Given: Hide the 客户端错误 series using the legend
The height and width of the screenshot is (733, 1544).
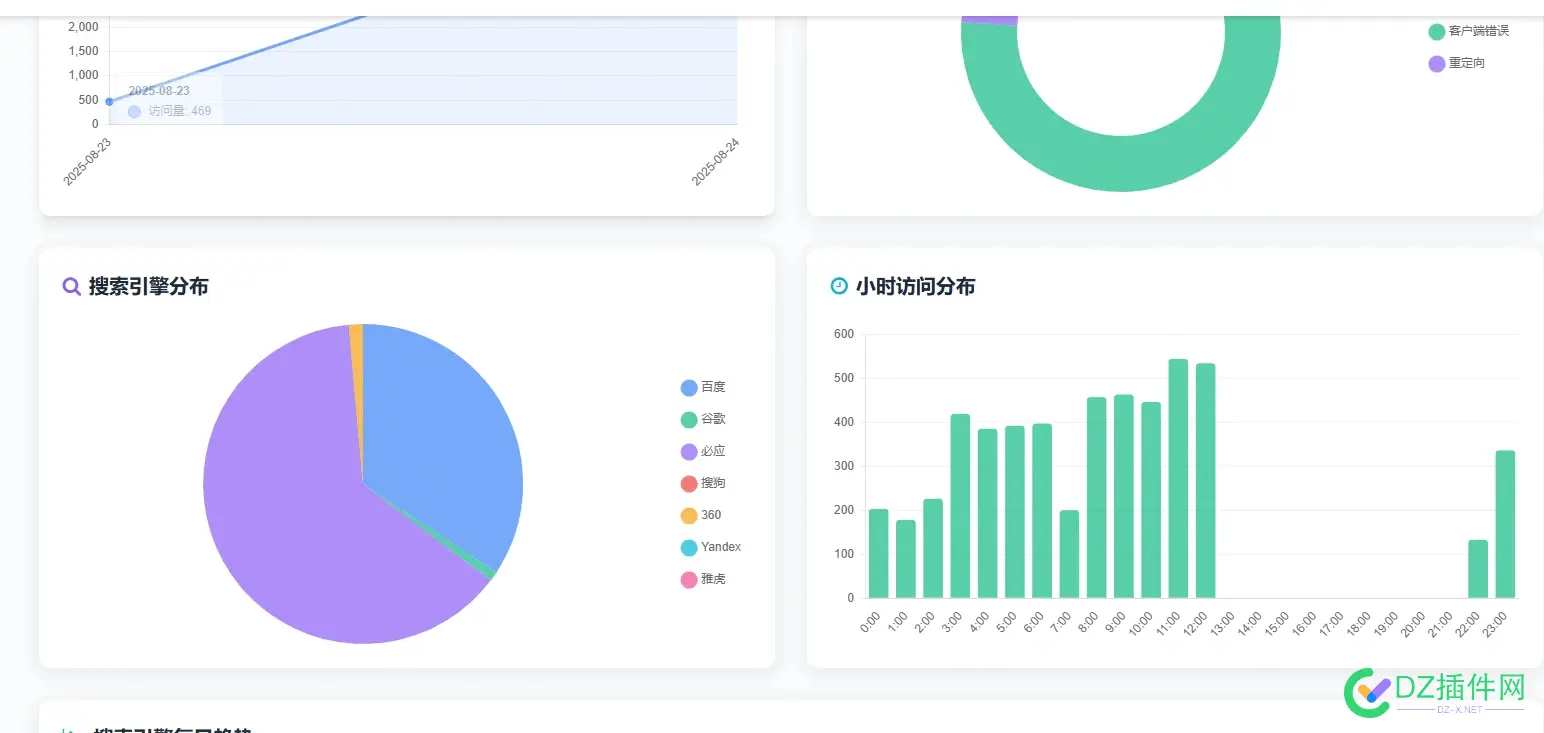Looking at the screenshot, I should point(1470,31).
